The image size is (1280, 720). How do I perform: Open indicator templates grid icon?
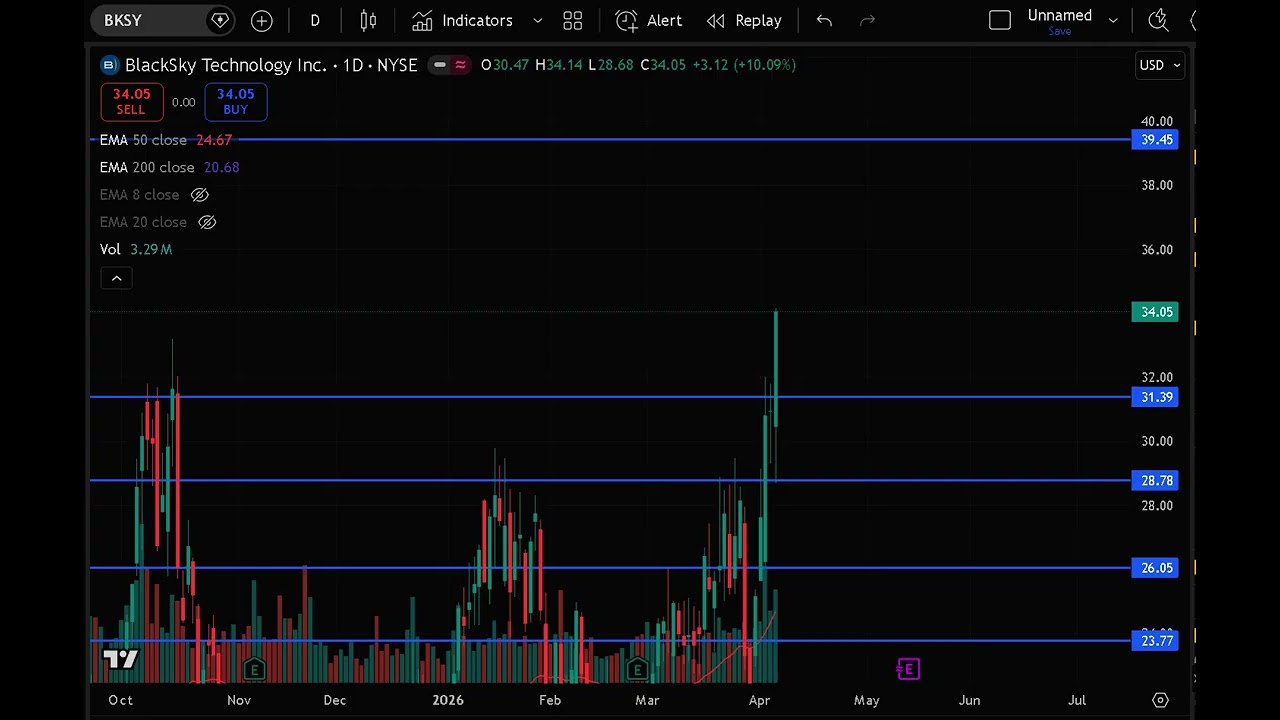572,20
